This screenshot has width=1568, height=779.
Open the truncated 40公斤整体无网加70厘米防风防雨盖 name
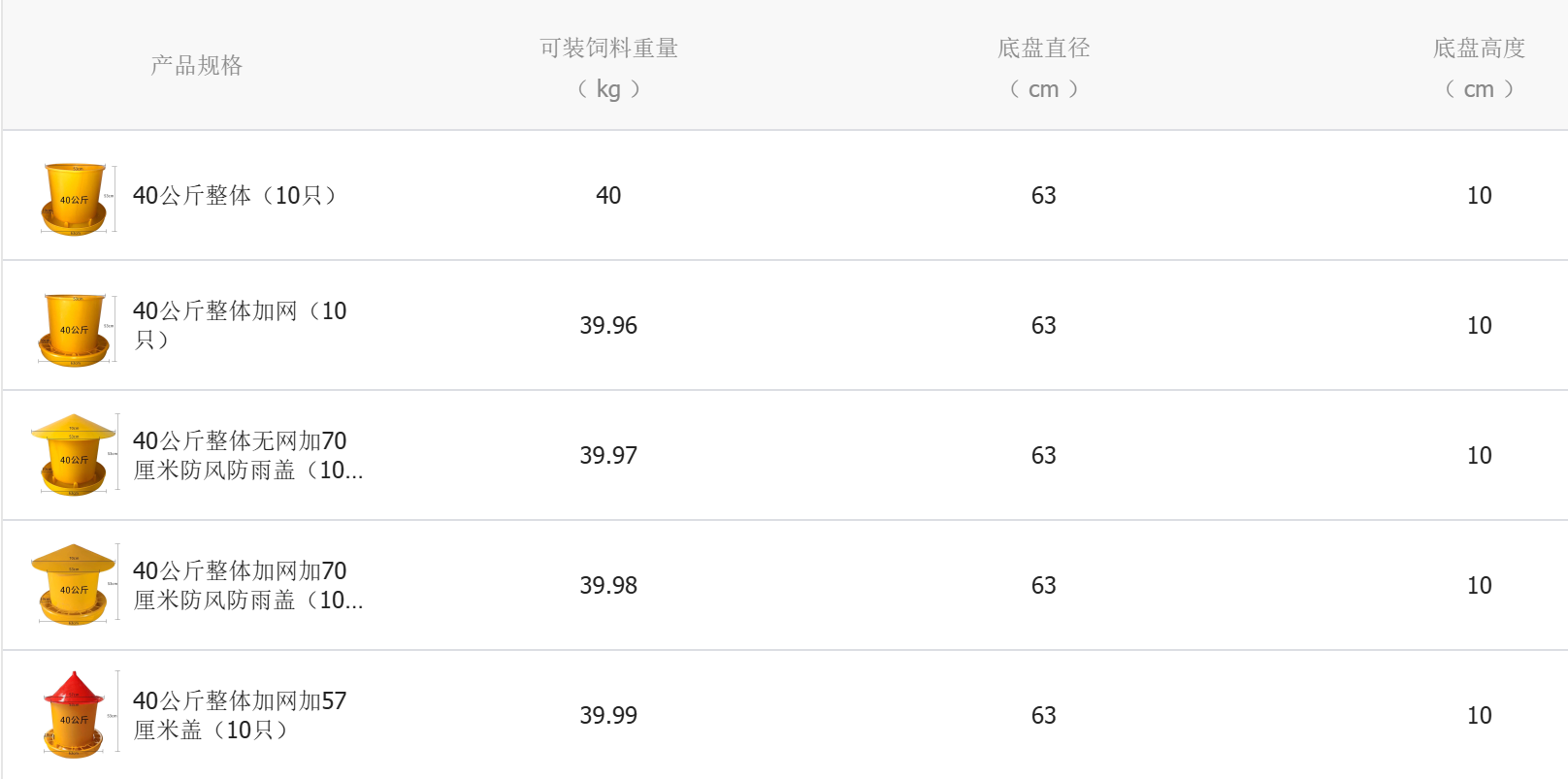[x=247, y=455]
